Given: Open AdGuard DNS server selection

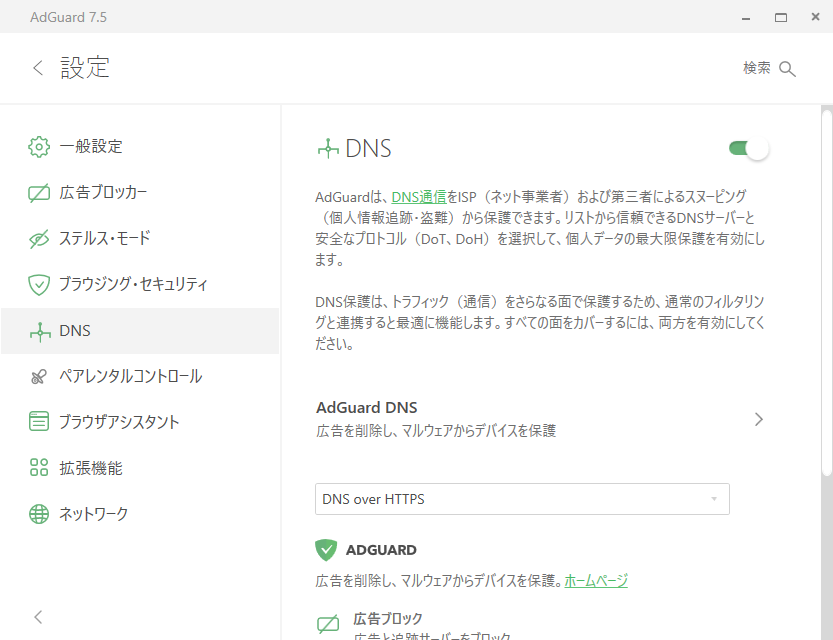Looking at the screenshot, I should [x=540, y=419].
